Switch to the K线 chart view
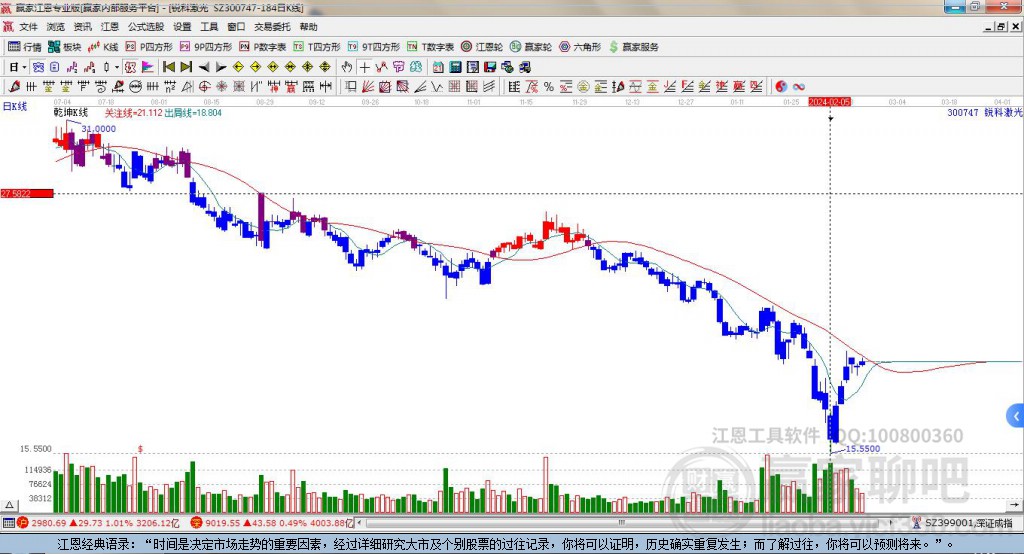Viewport: 1024px width, 554px height. 103,47
